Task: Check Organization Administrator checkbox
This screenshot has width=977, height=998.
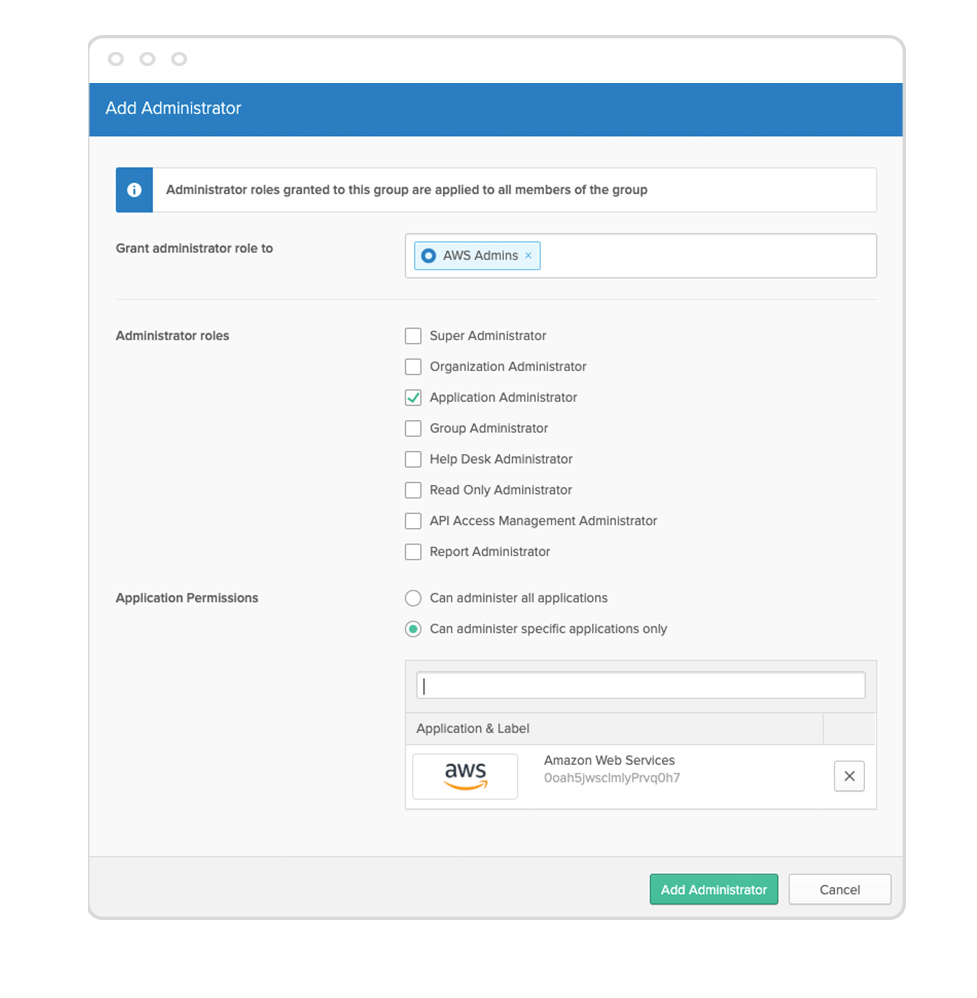Action: coord(413,367)
